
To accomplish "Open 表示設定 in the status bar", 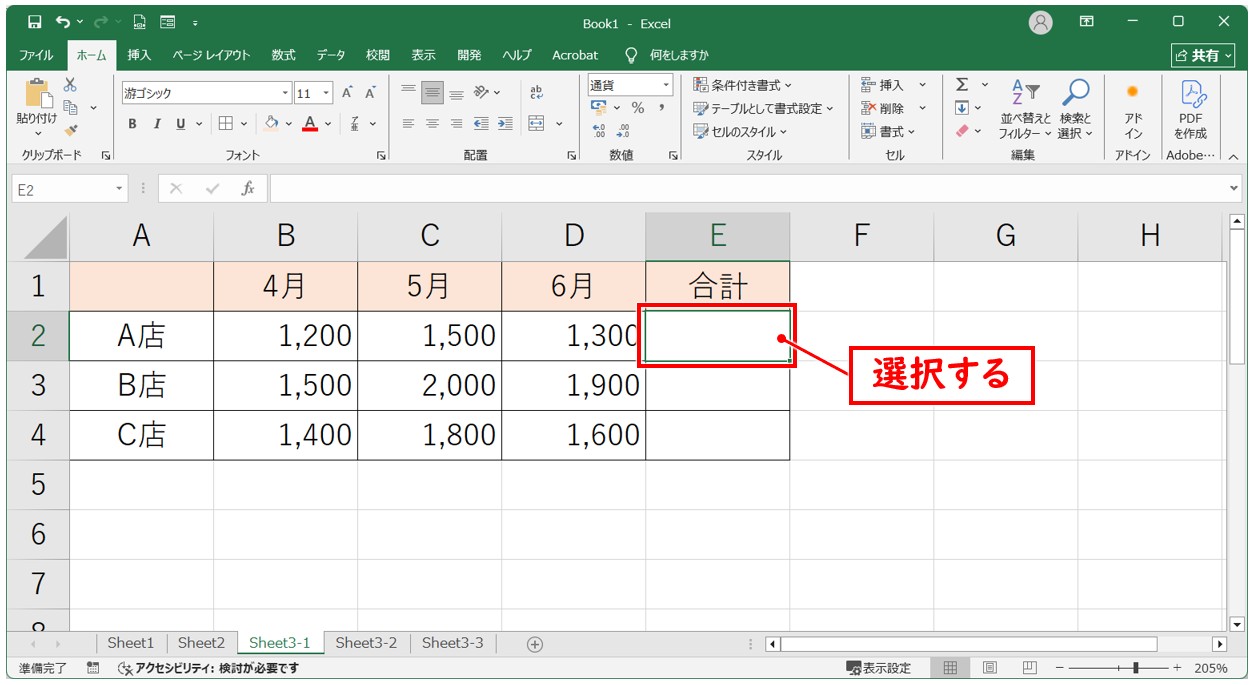I will tap(879, 668).
